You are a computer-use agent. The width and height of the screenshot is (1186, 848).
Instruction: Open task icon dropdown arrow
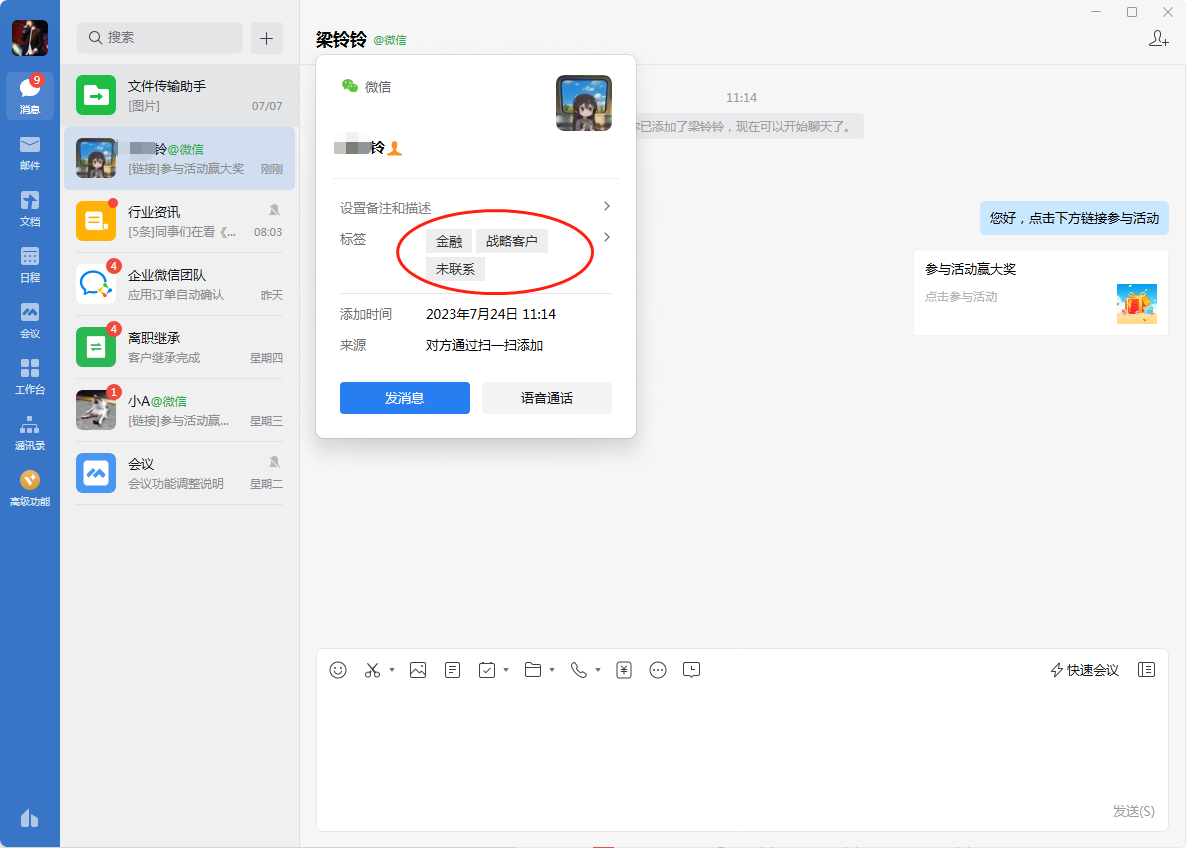[506, 669]
